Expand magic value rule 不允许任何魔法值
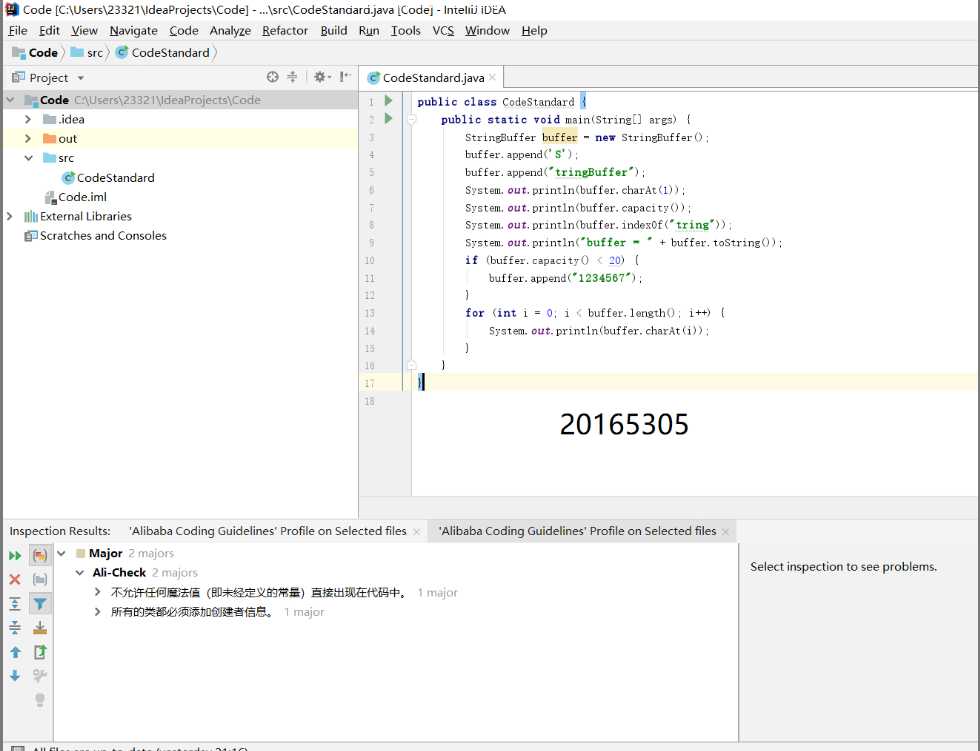Screen dimensions: 980x751 98,592
